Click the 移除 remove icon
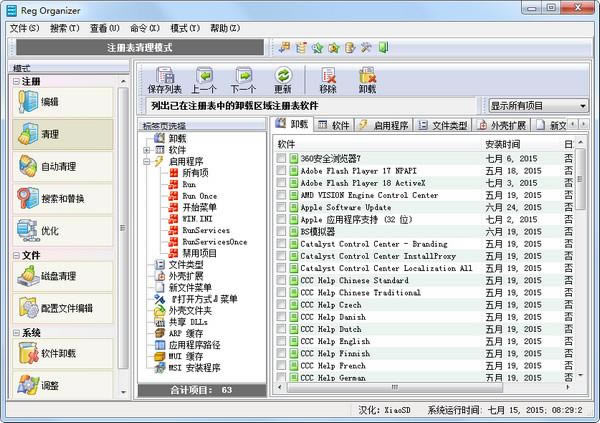This screenshot has height=423, width=600. [328, 80]
